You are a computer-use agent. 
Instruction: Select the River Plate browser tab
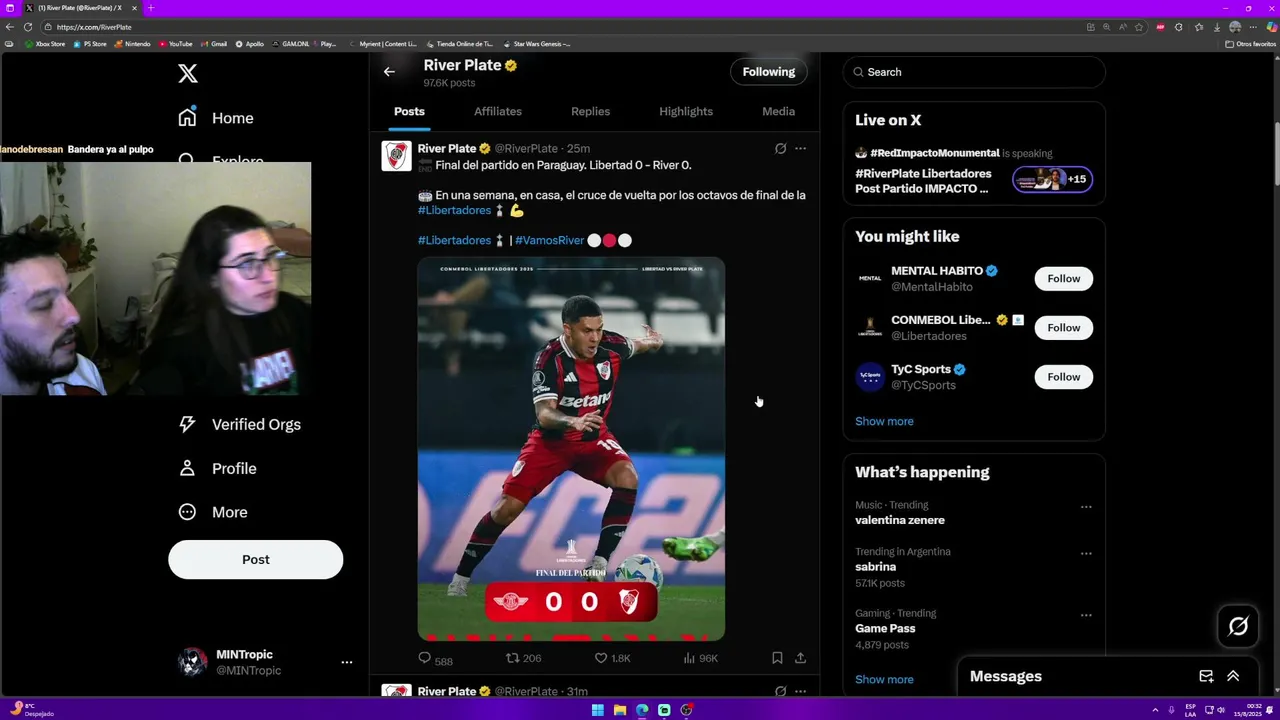click(x=80, y=8)
